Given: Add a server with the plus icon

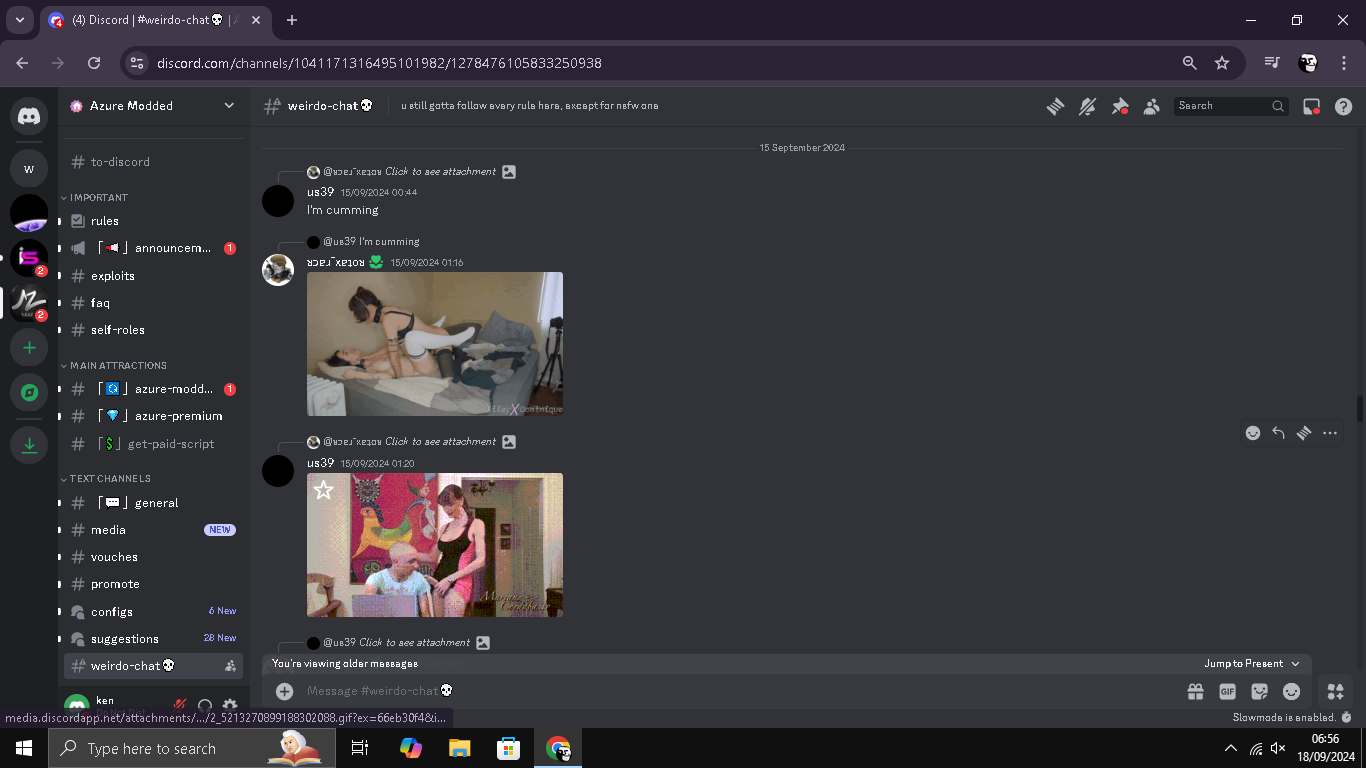Looking at the screenshot, I should click(29, 348).
